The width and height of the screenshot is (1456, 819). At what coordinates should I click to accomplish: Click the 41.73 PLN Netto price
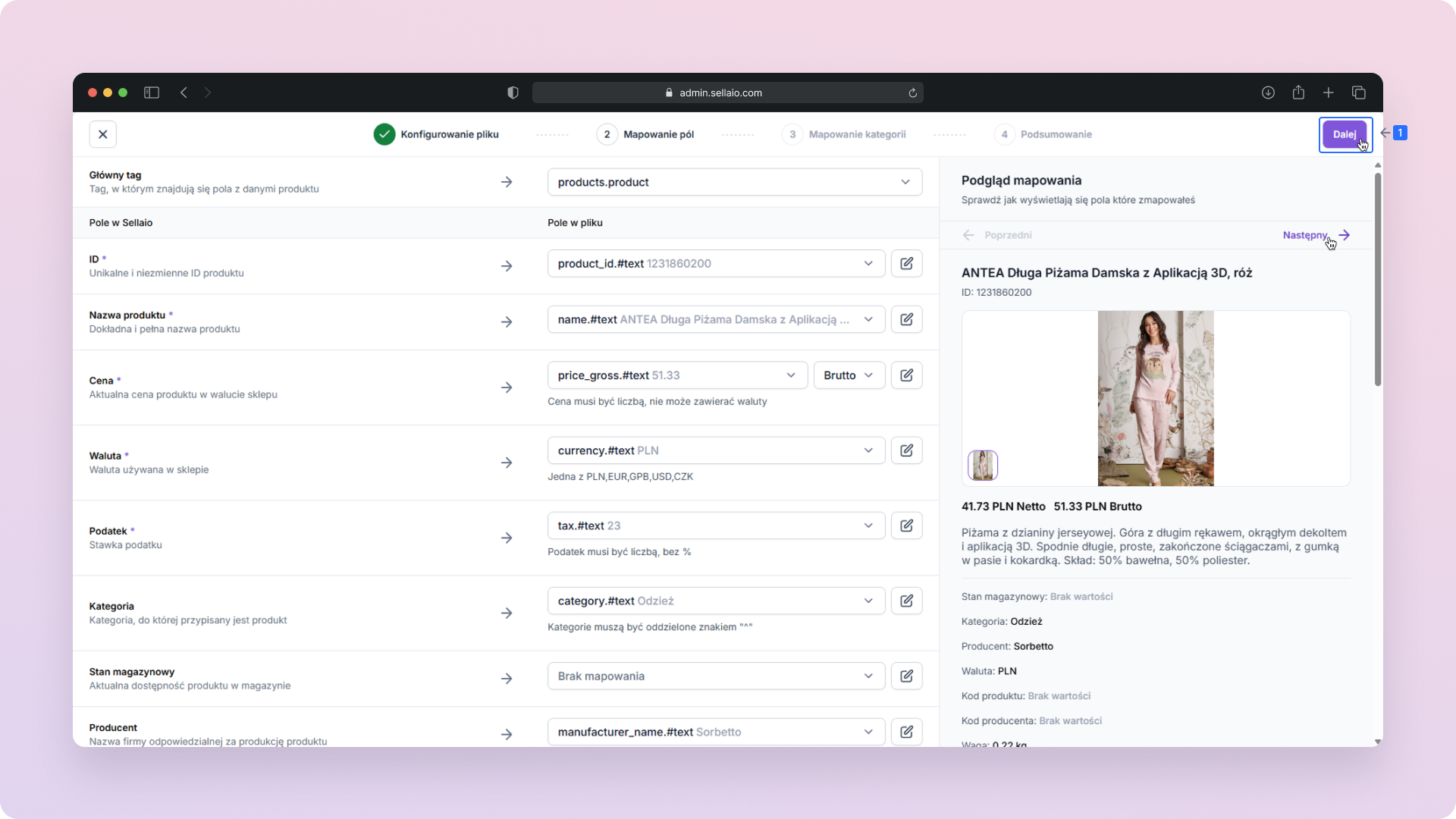1003,507
